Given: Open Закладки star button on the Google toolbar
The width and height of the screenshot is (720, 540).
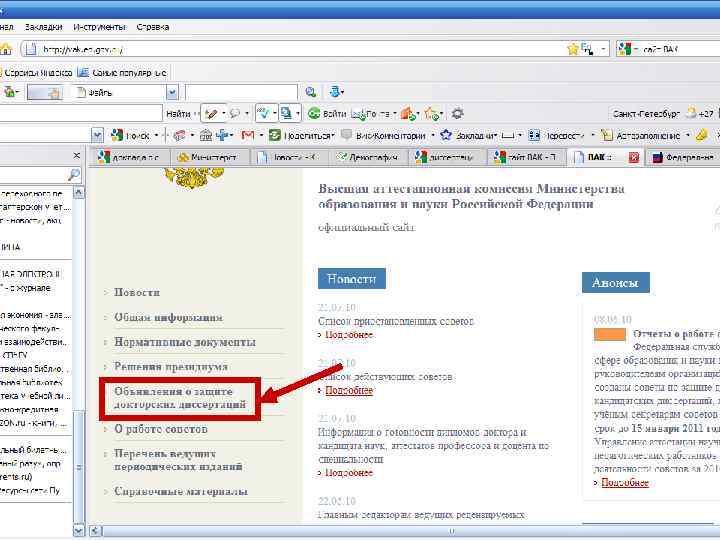Looking at the screenshot, I should (468, 135).
